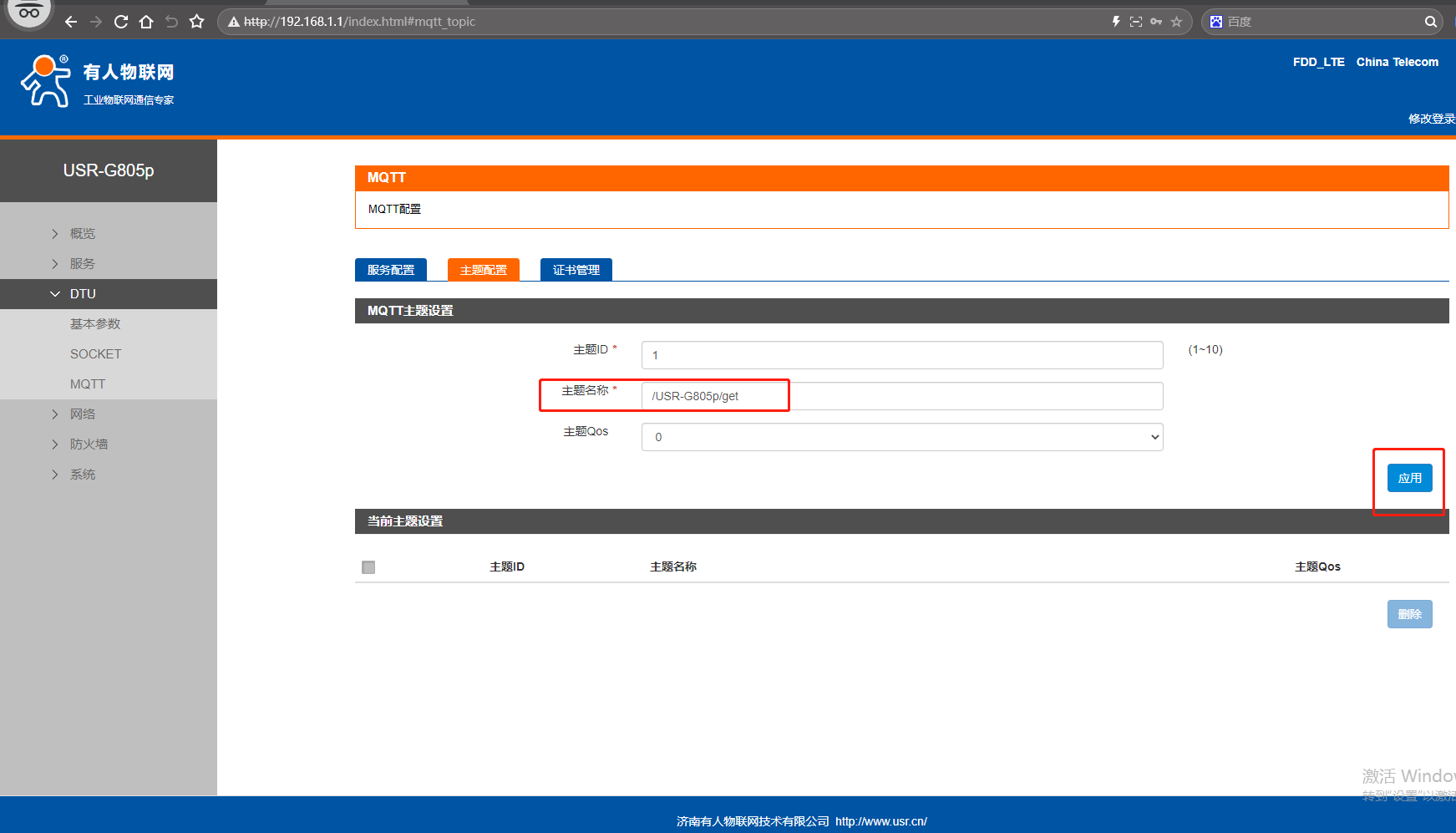The image size is (1456, 833).
Task: Click the USR IoT logo in header
Action: (97, 82)
